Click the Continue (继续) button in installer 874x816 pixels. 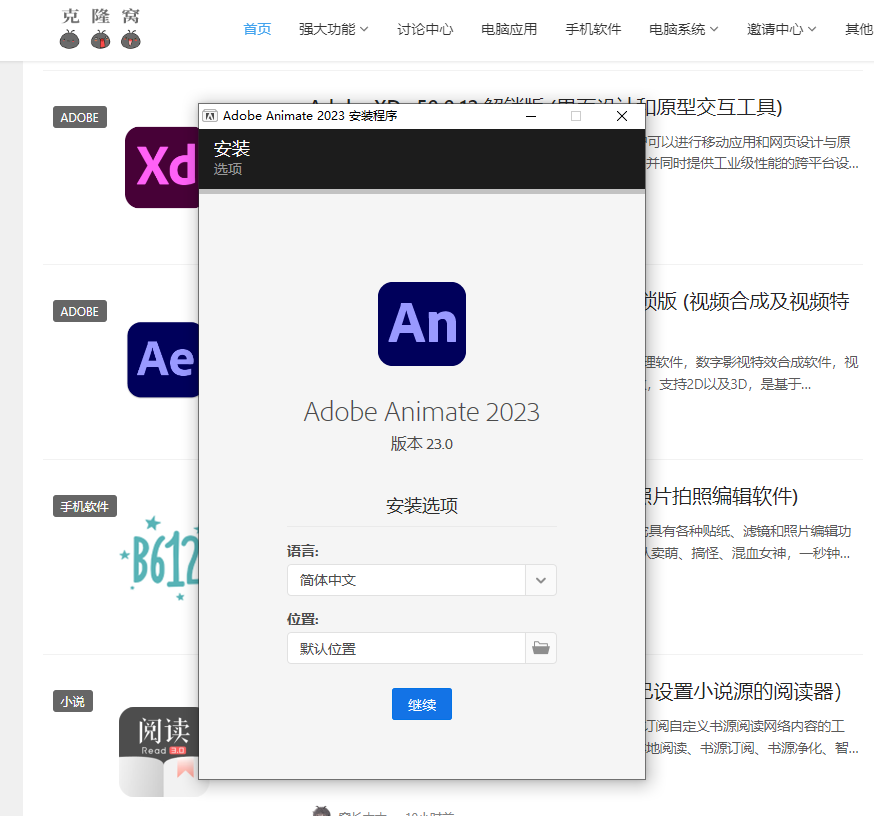click(x=421, y=704)
